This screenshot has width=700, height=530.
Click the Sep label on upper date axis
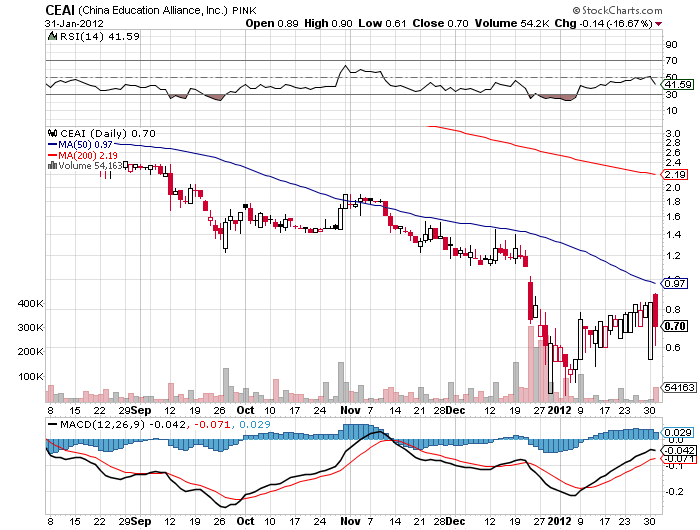coord(141,410)
